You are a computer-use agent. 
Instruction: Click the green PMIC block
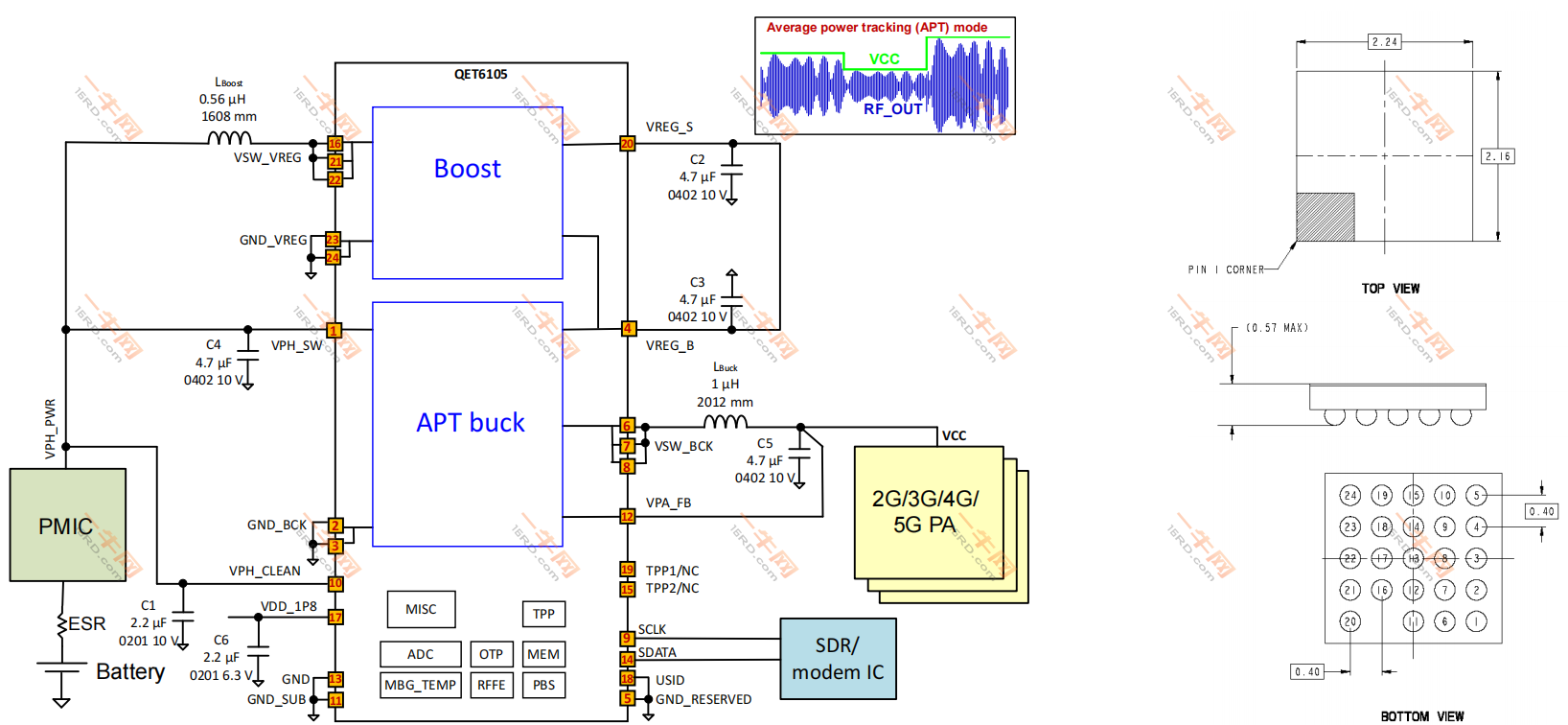(67, 525)
